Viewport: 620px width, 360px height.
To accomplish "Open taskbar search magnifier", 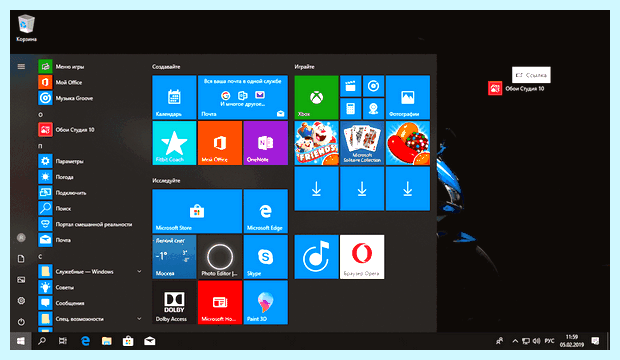I will tap(42, 341).
